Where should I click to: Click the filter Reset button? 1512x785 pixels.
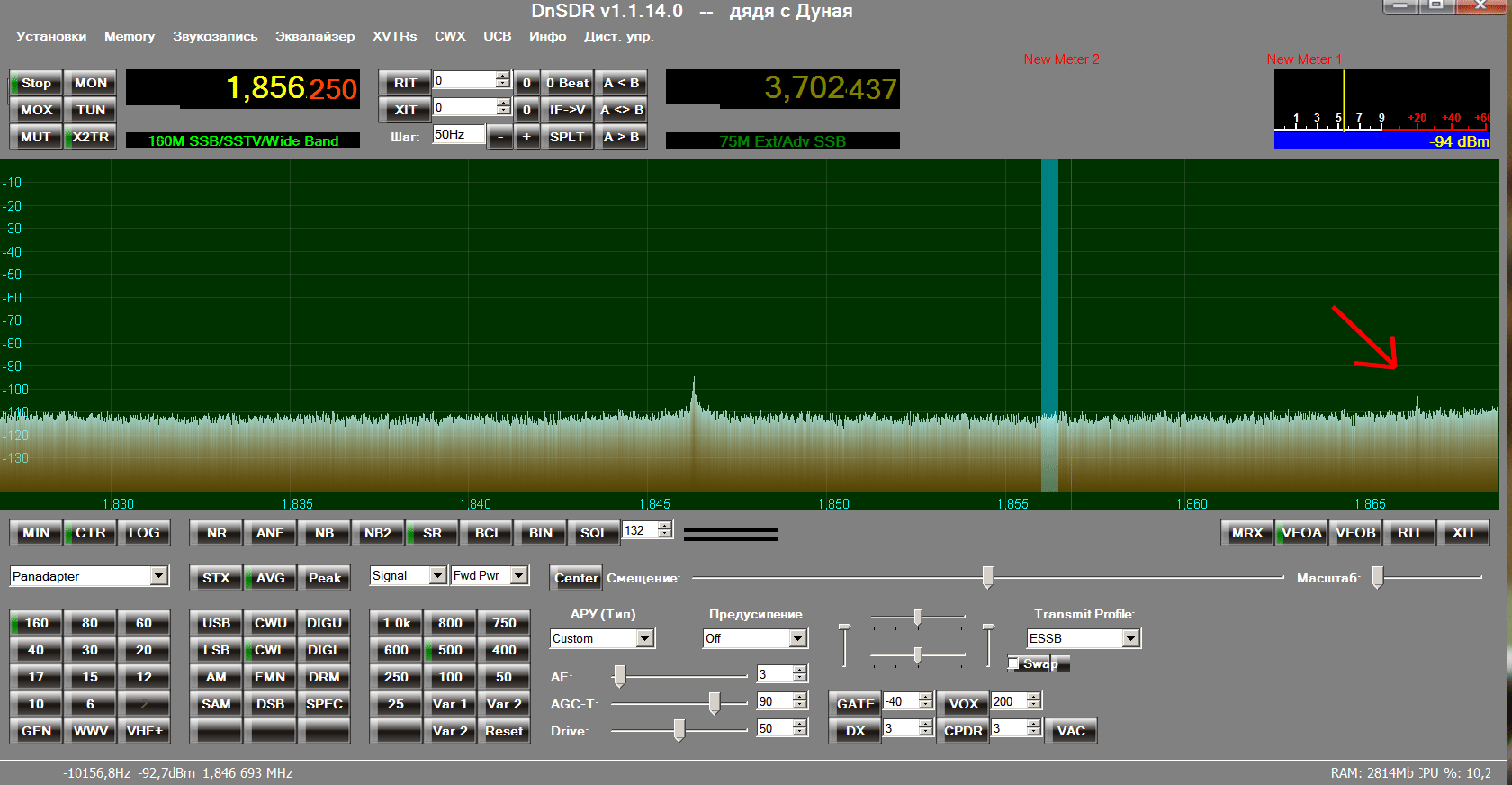[504, 731]
